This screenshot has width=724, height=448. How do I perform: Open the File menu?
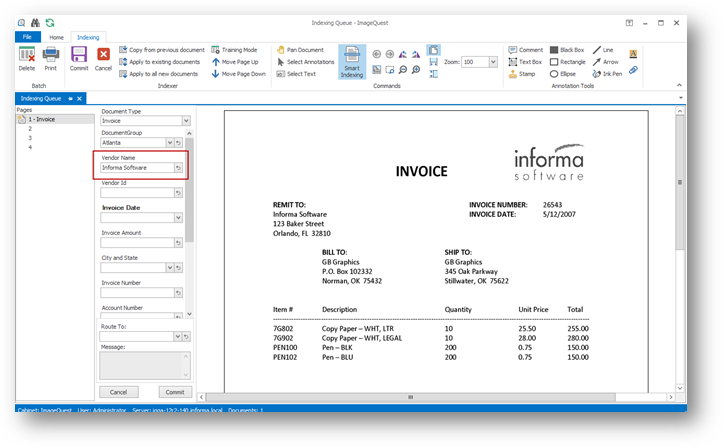pos(28,37)
